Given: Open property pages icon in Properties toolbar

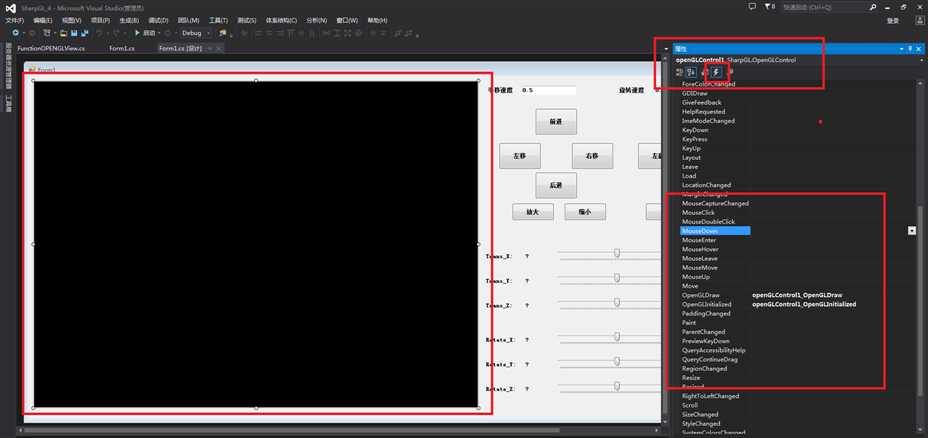Looking at the screenshot, I should coord(730,72).
